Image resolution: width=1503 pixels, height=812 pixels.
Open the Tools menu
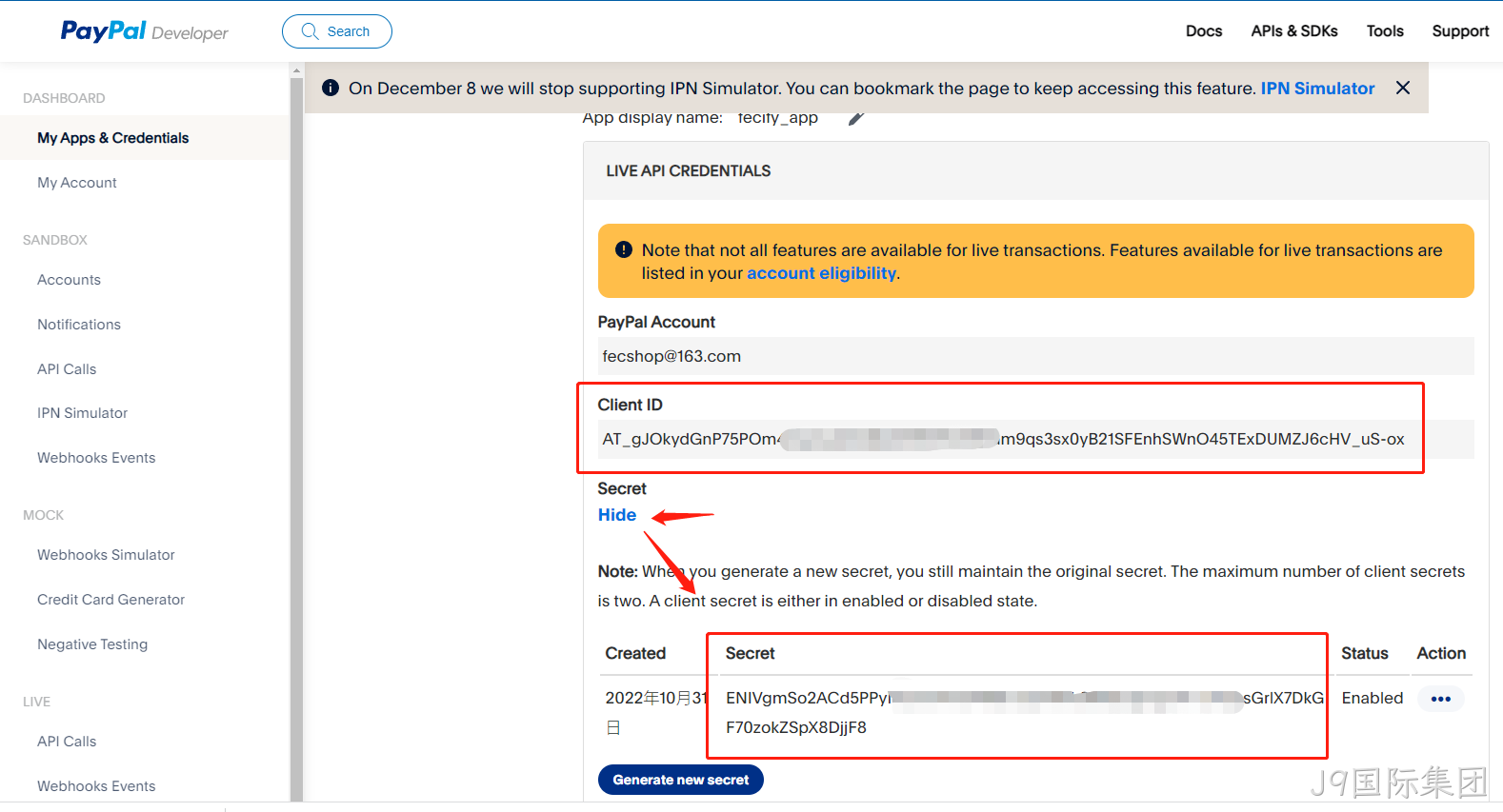1385,31
